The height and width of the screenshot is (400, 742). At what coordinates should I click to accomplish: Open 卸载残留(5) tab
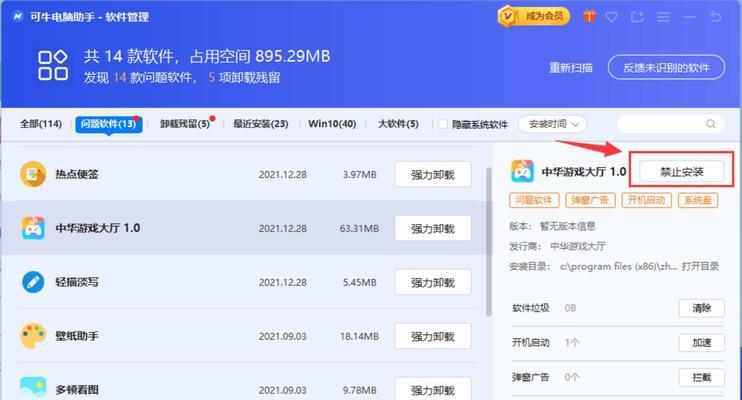(185, 124)
